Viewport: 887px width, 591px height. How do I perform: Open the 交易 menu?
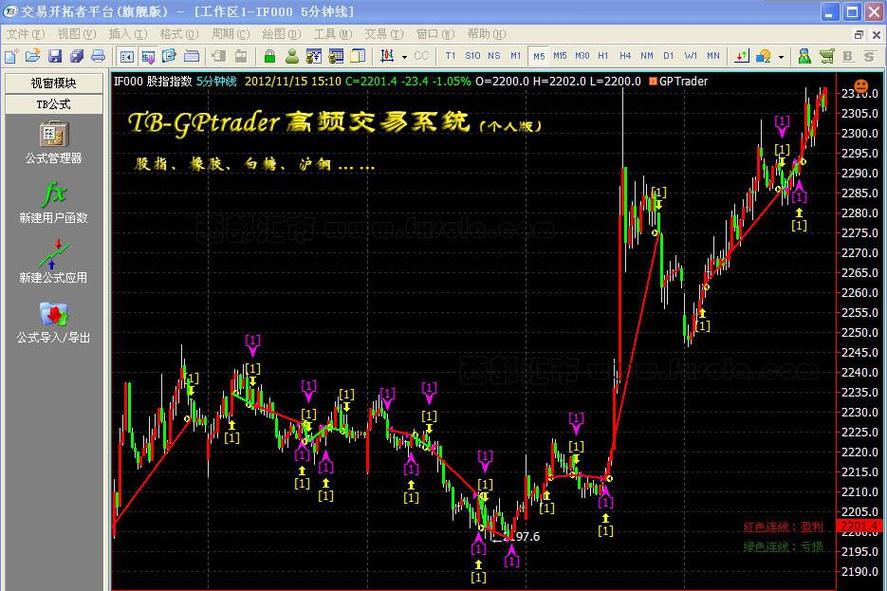point(382,34)
